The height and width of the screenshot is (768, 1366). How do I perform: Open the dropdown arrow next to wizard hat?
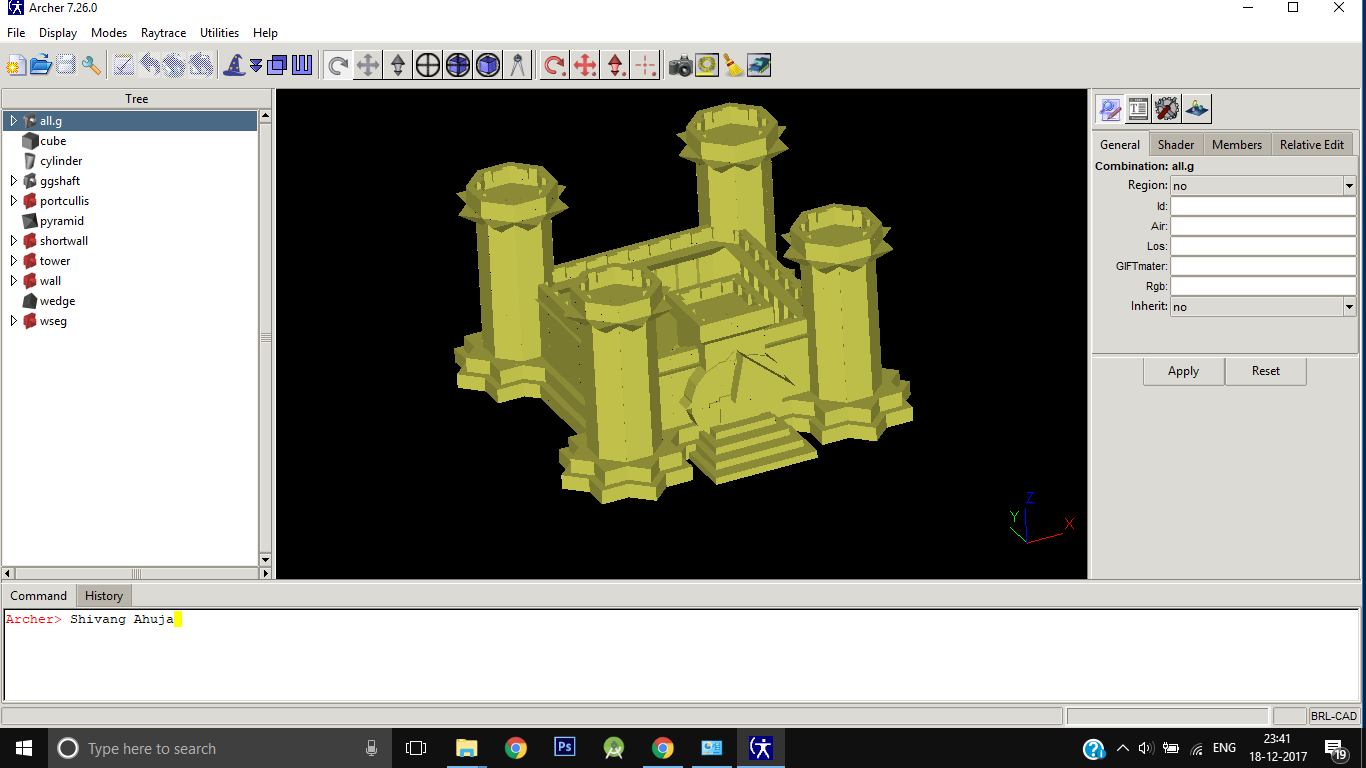pos(256,66)
